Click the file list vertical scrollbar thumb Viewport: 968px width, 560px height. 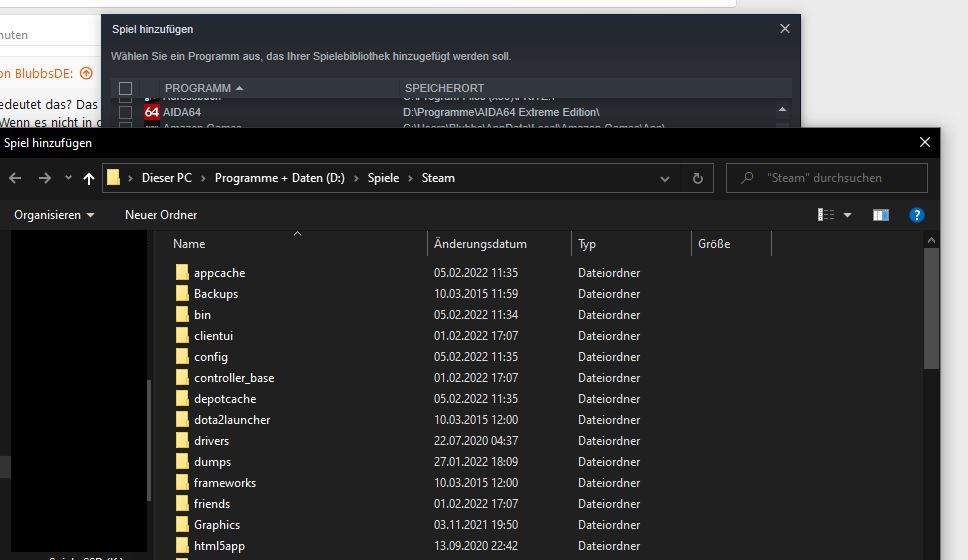(932, 309)
